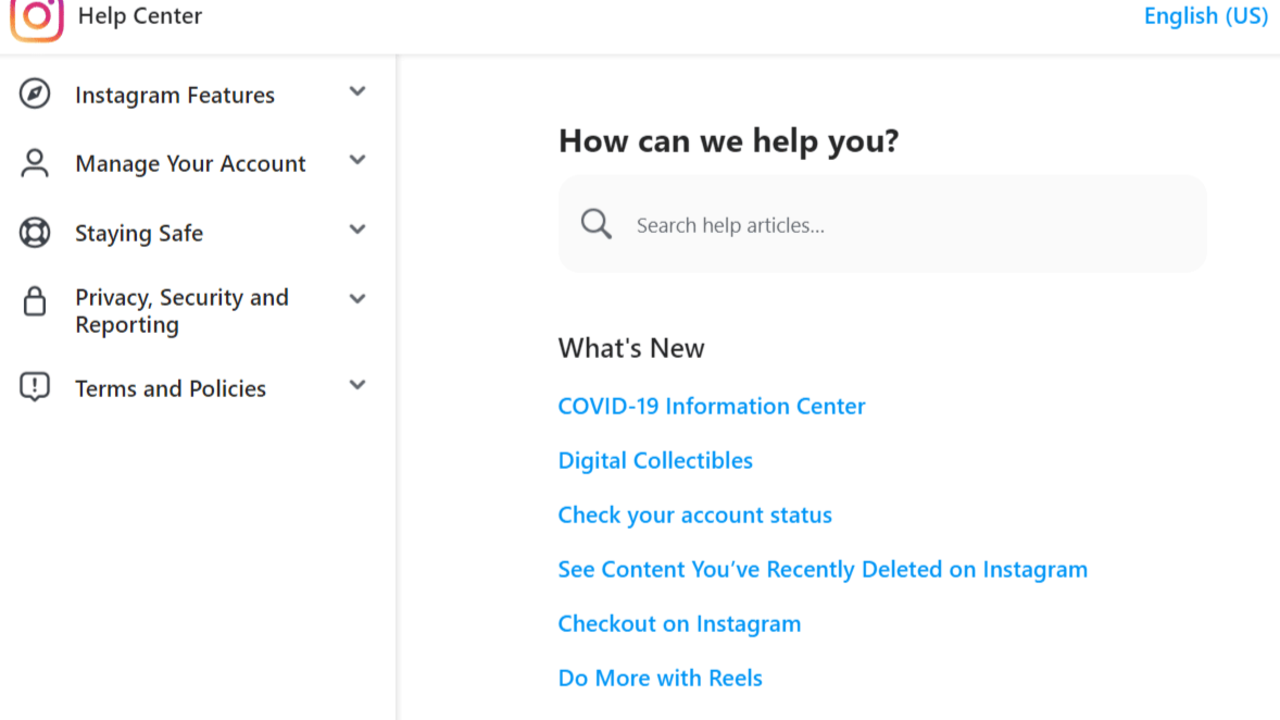Expand the Privacy, Security and Reporting chevron
Viewport: 1280px width, 720px height.
(x=357, y=298)
